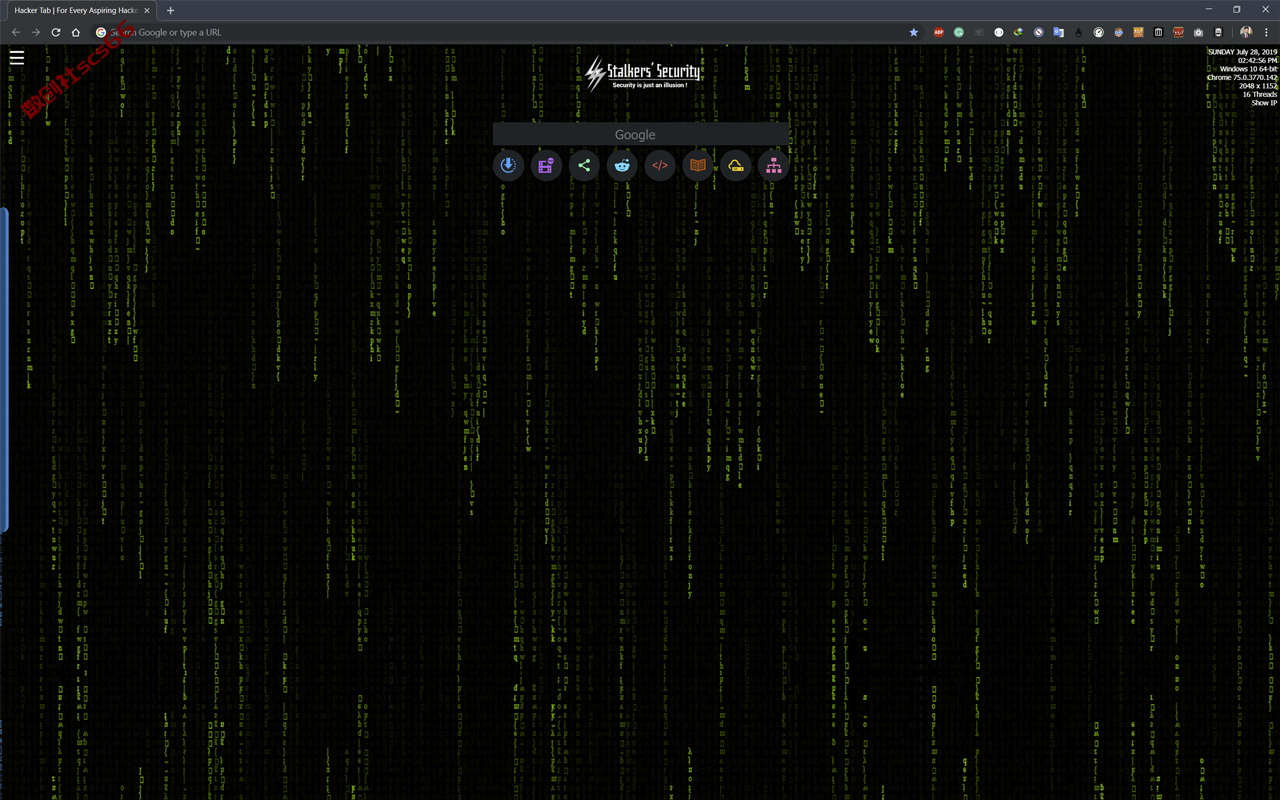Open the red book extension icon

point(1178,32)
